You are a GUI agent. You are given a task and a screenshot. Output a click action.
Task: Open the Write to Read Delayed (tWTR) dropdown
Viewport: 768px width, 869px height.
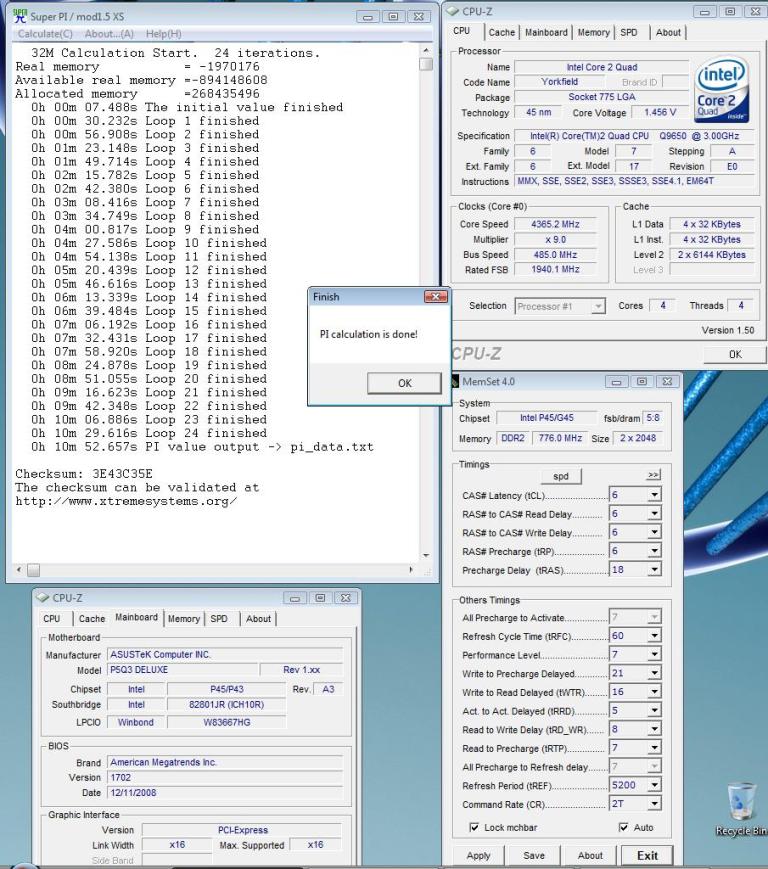coord(654,692)
